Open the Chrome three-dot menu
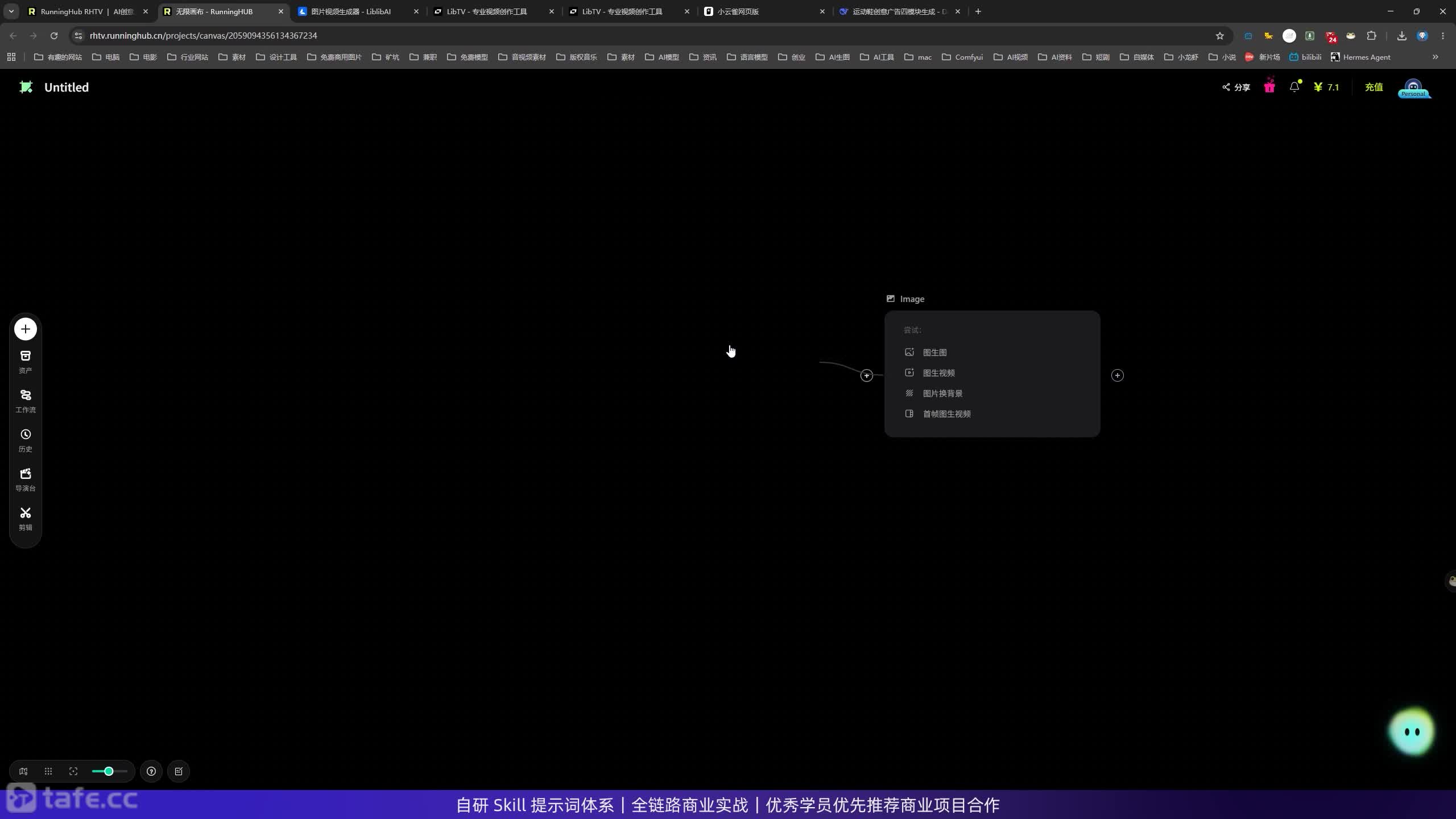 click(1443, 36)
